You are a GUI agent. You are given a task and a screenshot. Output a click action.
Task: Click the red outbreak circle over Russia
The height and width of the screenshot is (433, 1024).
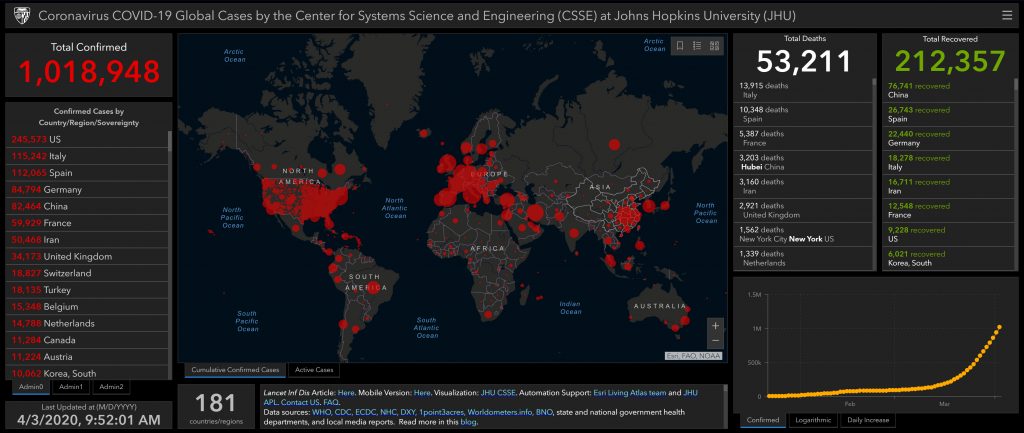point(614,144)
